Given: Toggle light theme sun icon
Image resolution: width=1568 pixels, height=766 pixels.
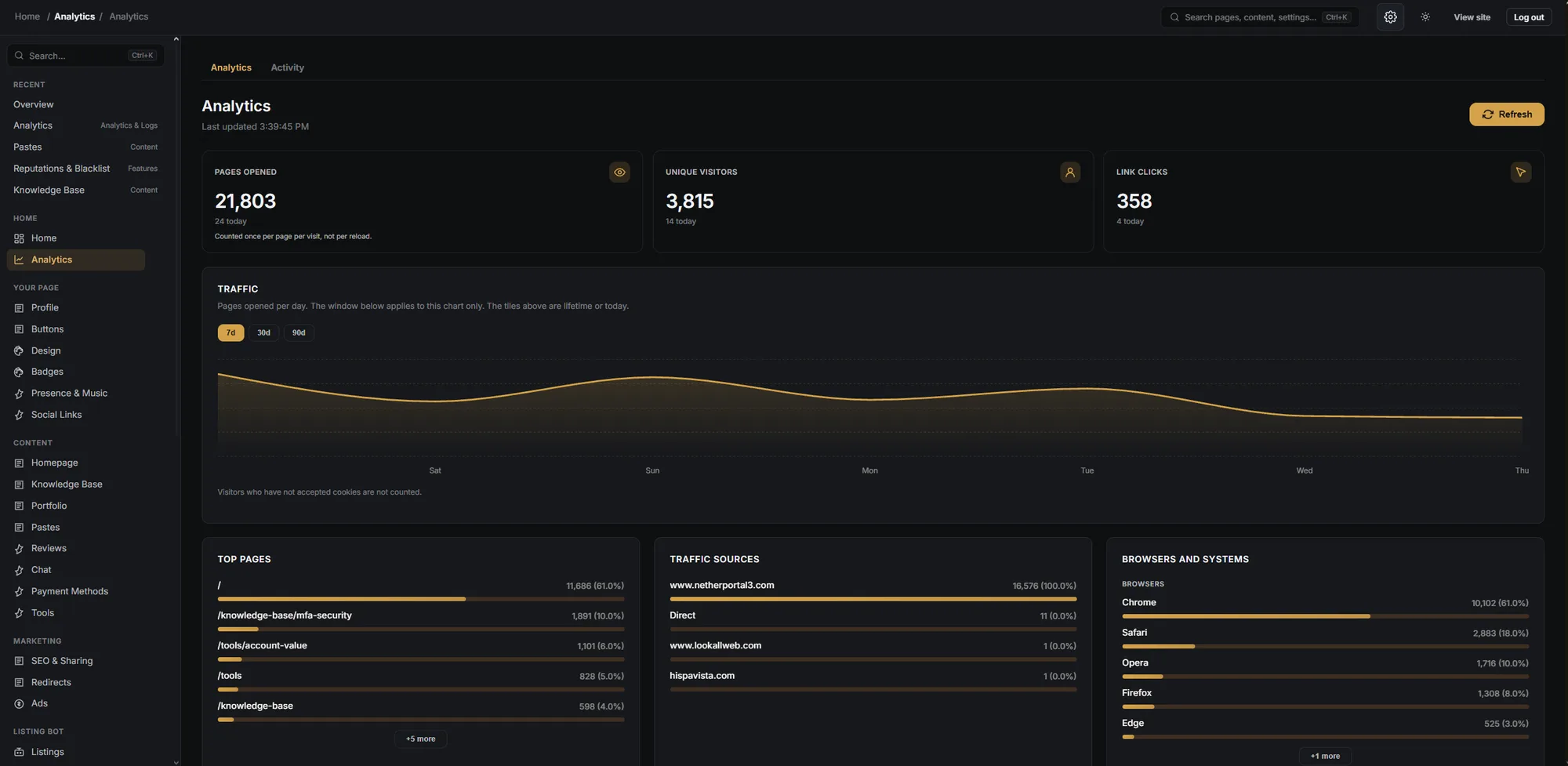Looking at the screenshot, I should 1425,17.
